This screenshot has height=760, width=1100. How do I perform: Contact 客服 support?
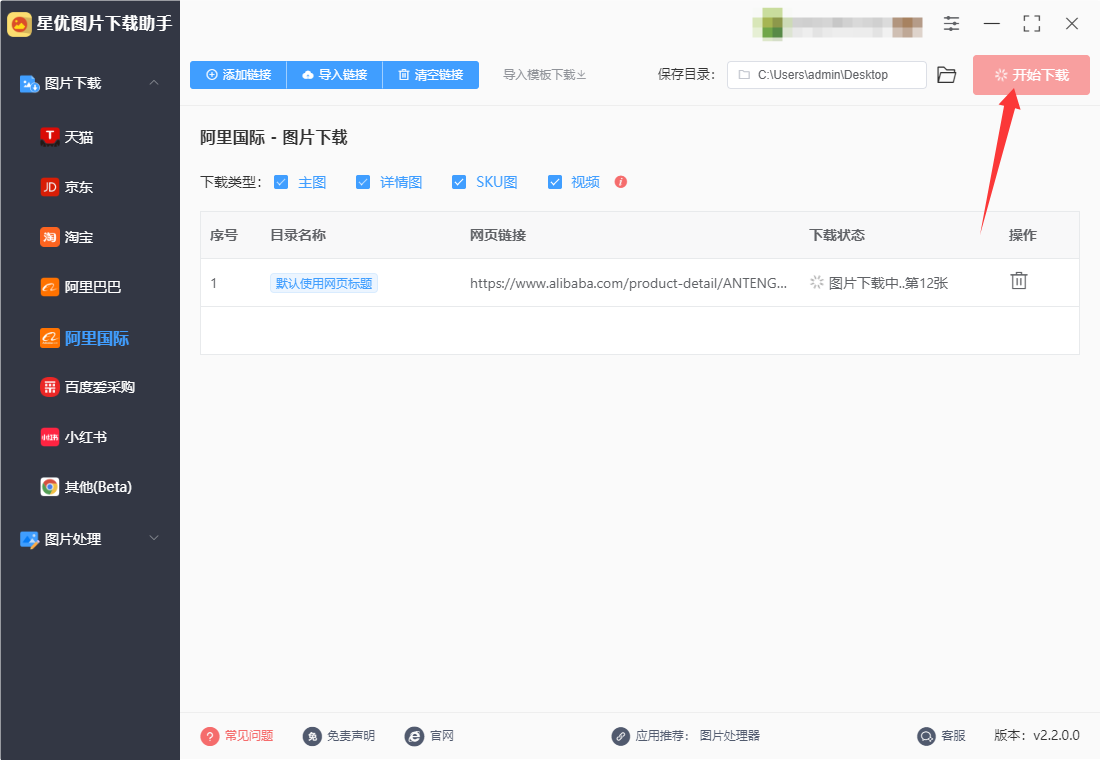coord(953,735)
